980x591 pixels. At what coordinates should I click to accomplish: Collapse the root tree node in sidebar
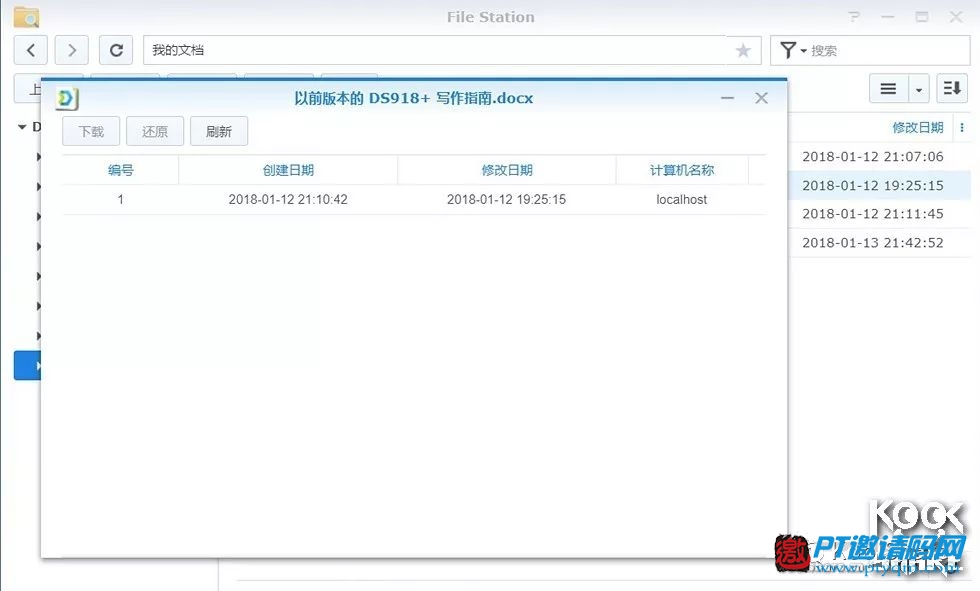pos(22,127)
